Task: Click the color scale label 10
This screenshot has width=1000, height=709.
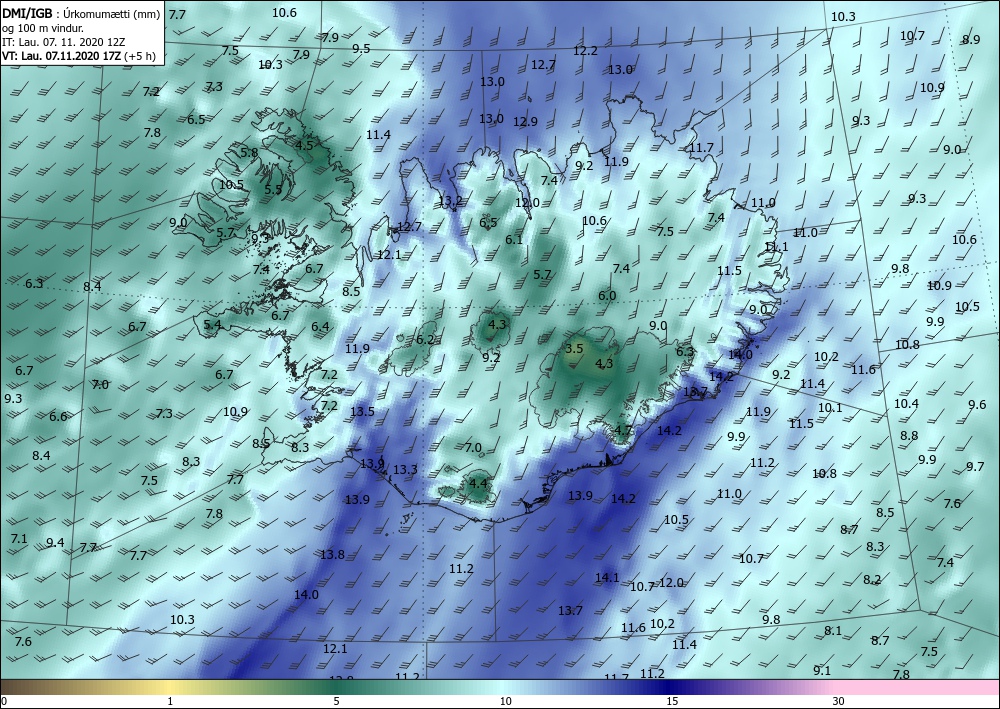Action: [505, 701]
